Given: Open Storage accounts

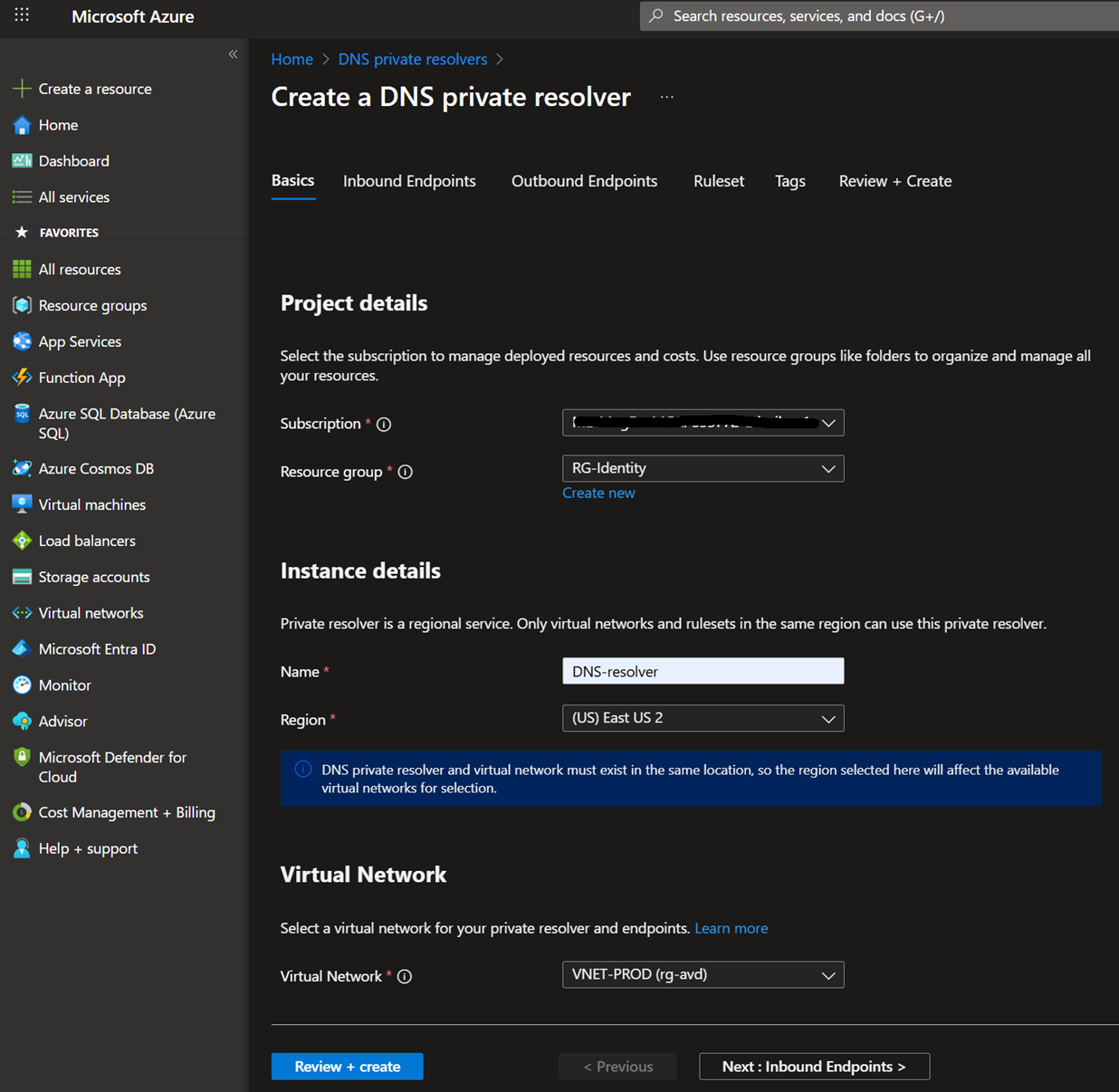Looking at the screenshot, I should click(x=93, y=577).
